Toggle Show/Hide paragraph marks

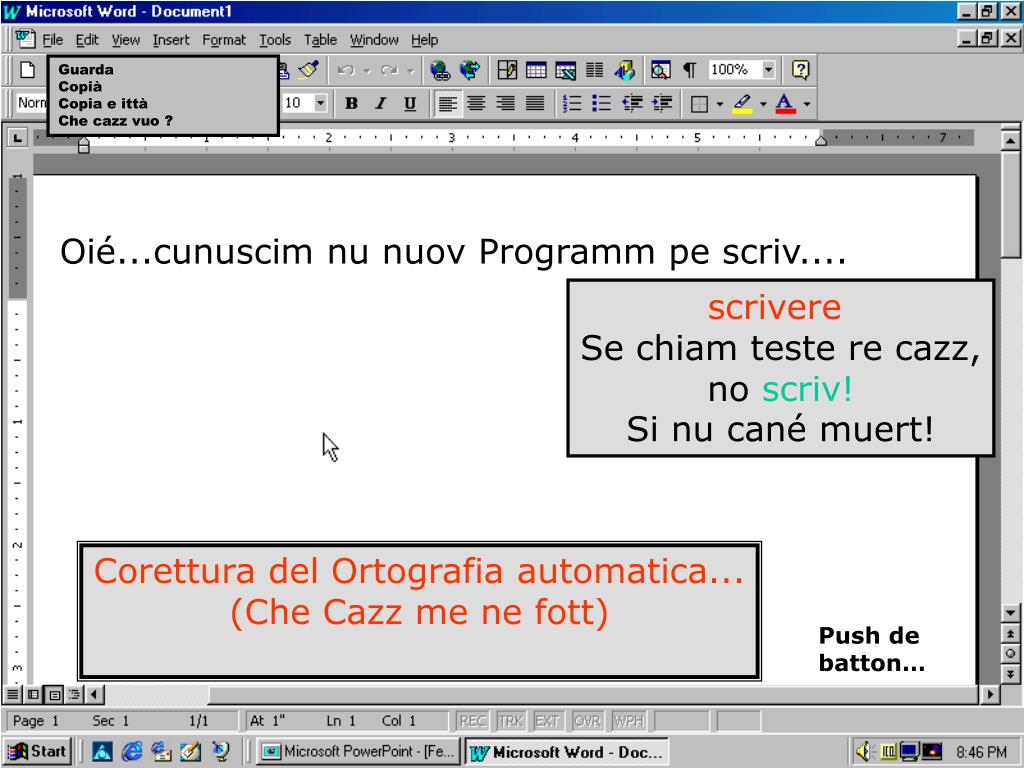coord(690,70)
